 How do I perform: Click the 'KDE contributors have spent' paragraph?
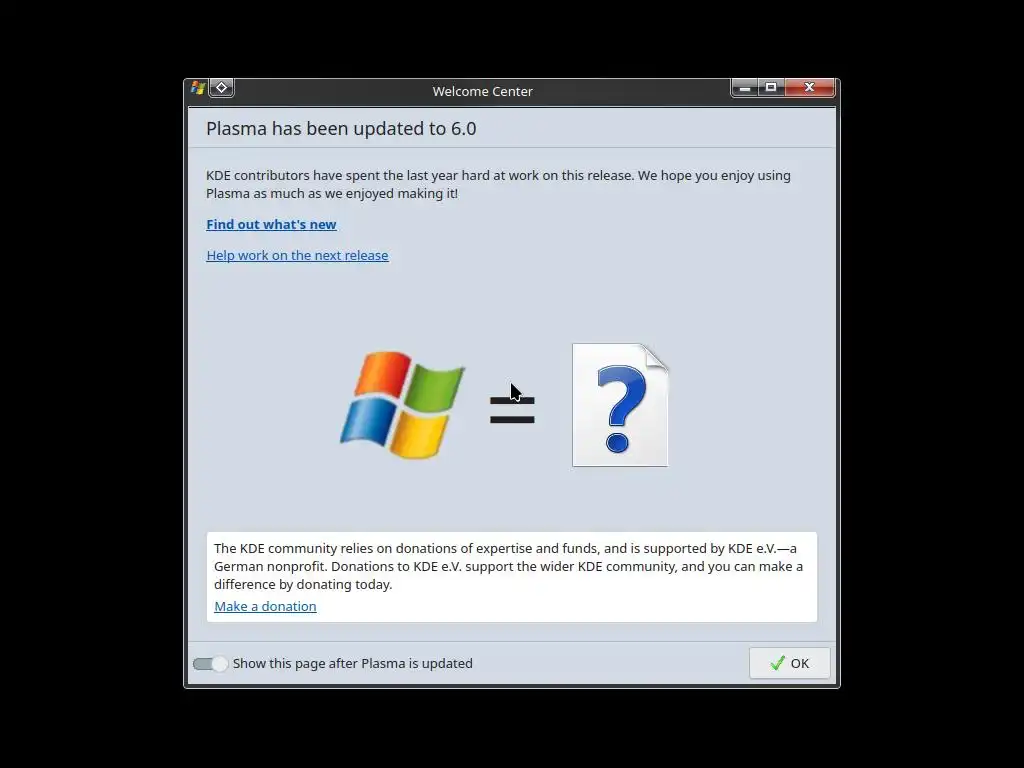click(498, 184)
